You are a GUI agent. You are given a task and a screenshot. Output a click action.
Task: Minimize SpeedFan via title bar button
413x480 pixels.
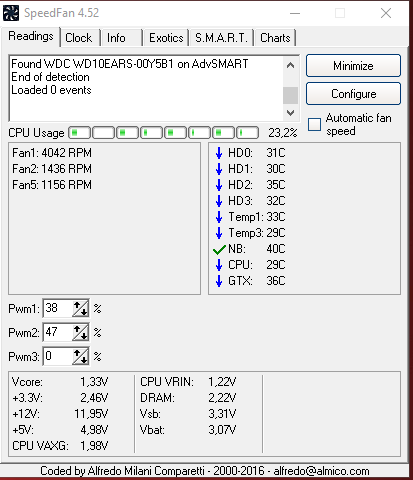(295, 13)
